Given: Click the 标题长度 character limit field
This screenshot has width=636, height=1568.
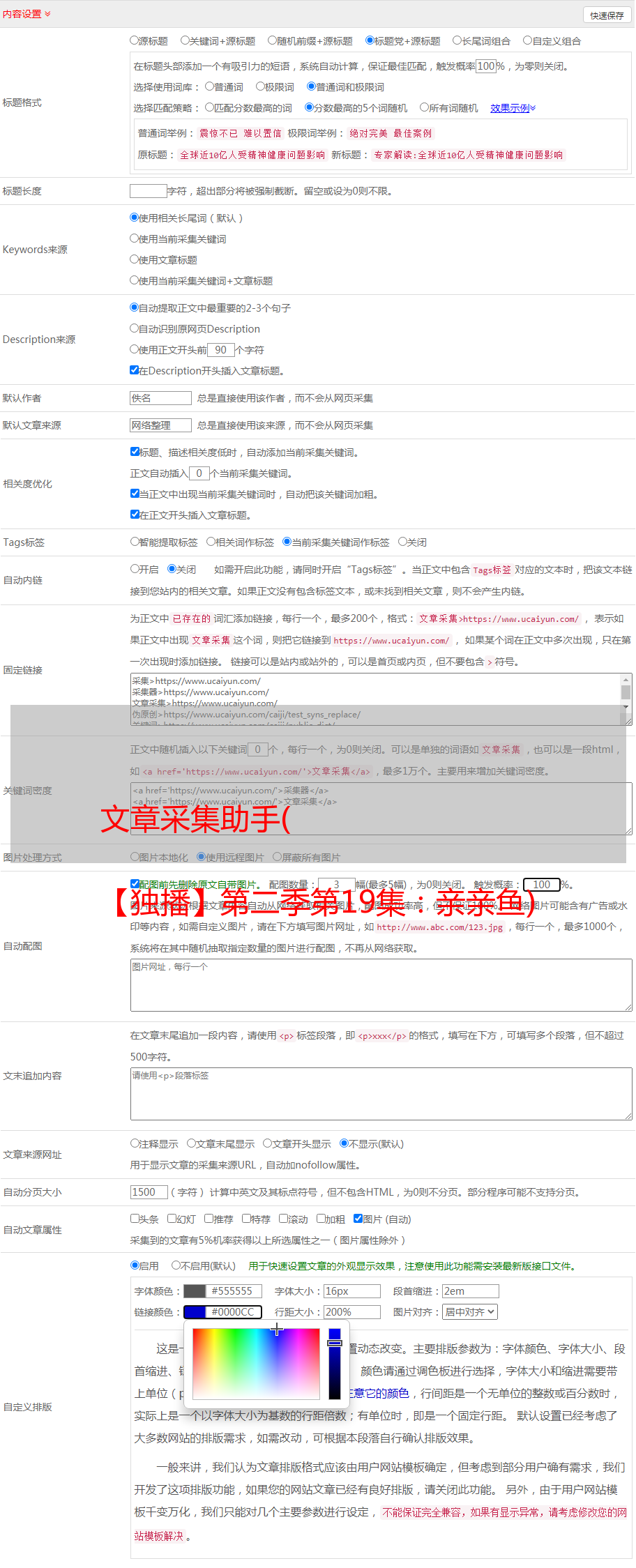Looking at the screenshot, I should (x=149, y=191).
